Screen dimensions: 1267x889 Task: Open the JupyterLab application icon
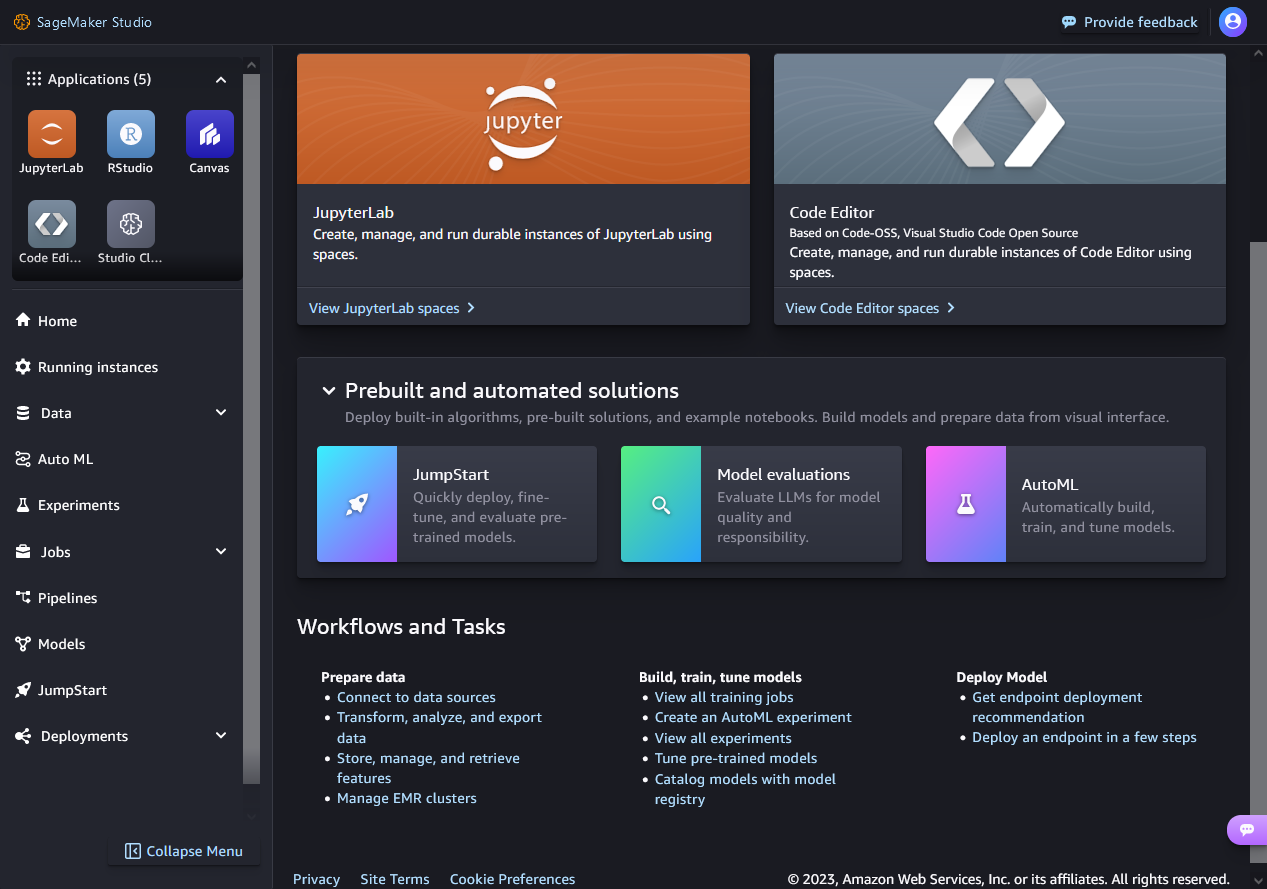point(51,134)
